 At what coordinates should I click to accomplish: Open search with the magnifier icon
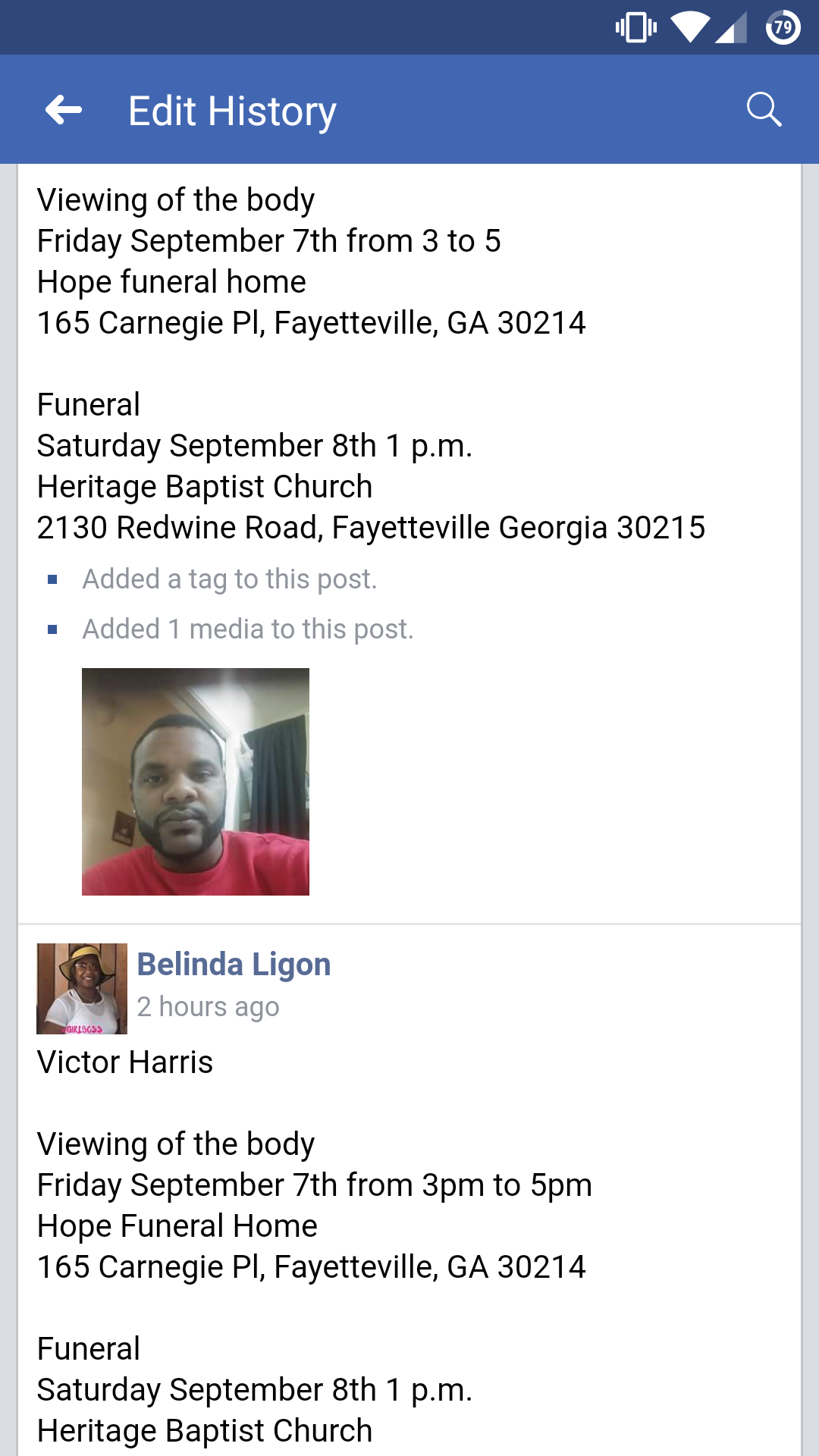[764, 110]
